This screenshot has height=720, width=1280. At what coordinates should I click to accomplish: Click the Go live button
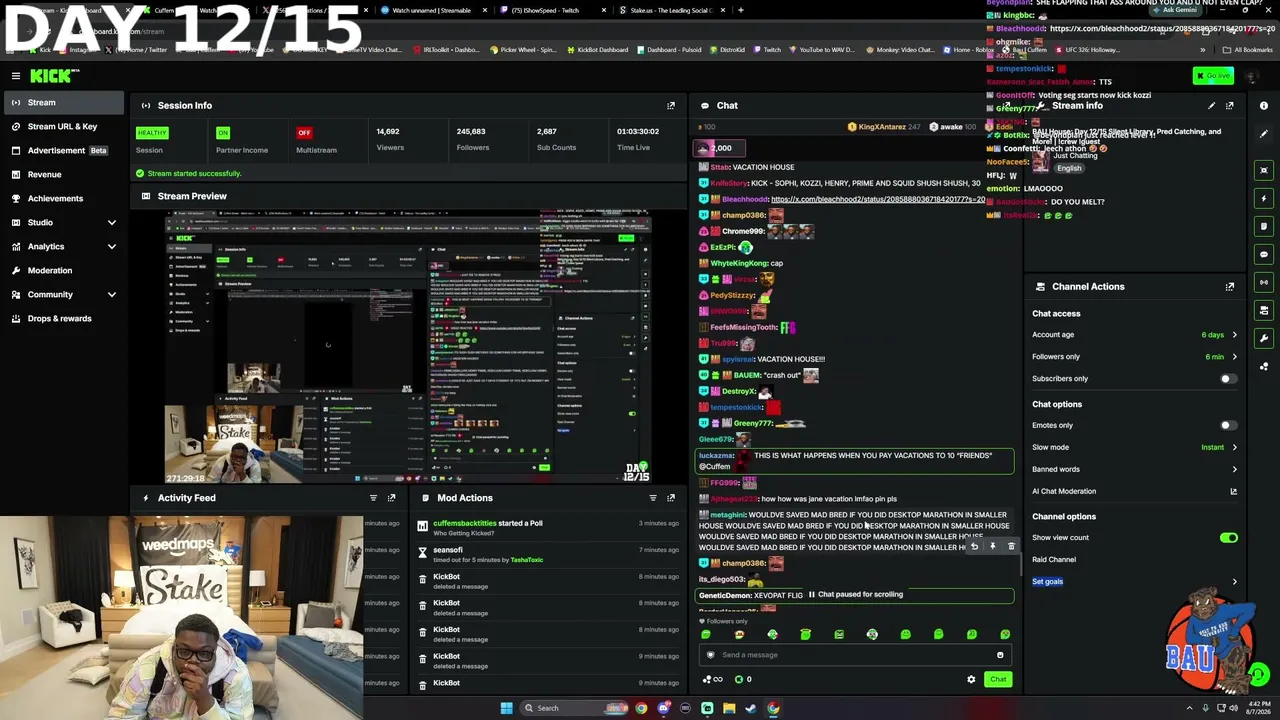coord(1213,76)
